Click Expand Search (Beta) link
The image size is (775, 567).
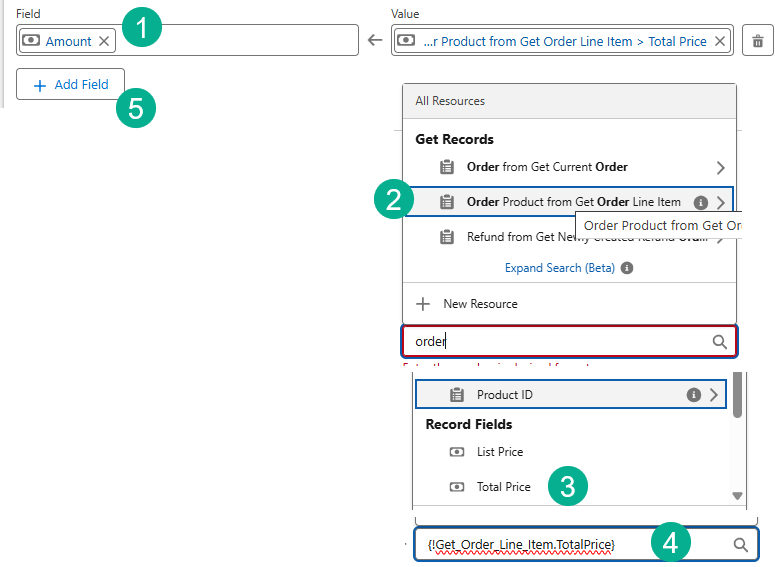click(x=560, y=268)
